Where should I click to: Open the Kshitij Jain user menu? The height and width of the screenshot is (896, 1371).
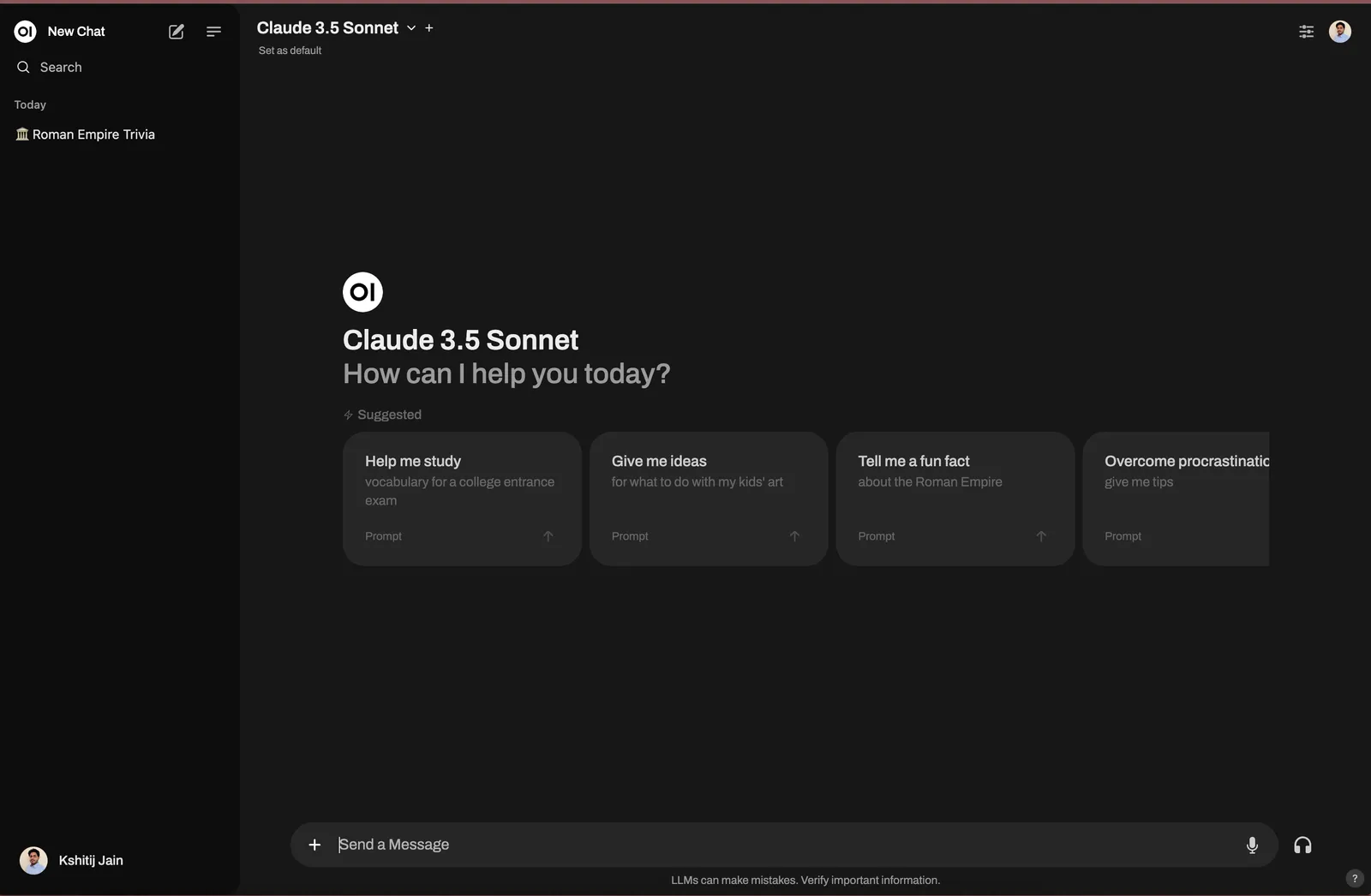tap(72, 860)
